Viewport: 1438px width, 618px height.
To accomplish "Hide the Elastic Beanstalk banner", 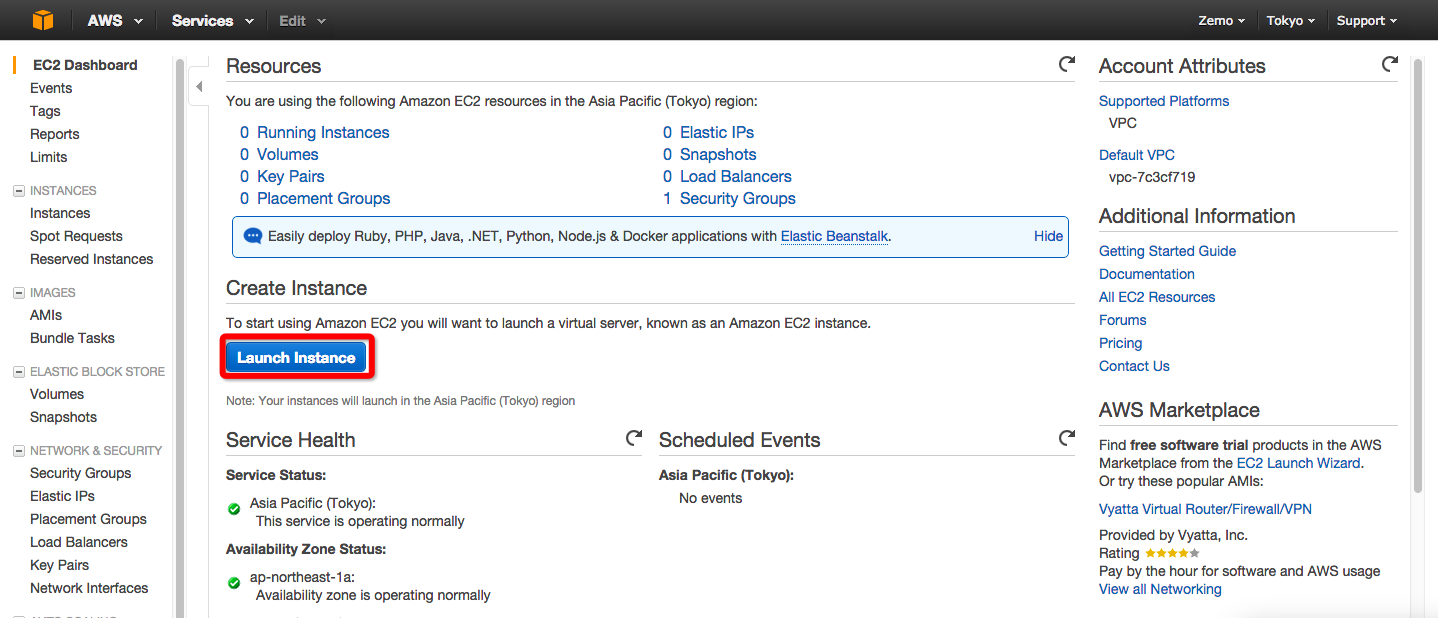I will 1049,236.
